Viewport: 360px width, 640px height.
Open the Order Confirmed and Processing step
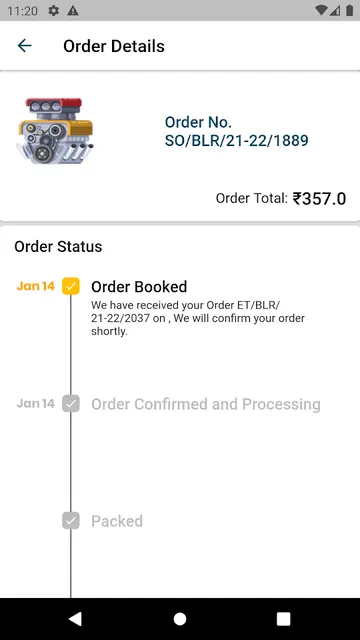(206, 404)
